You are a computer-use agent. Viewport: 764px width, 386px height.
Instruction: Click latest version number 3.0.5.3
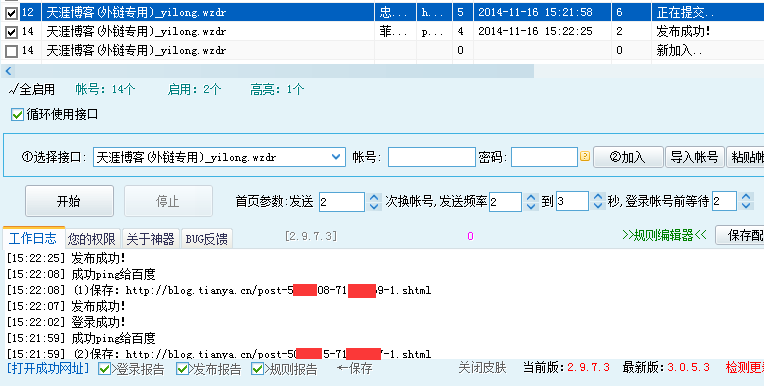[688, 368]
